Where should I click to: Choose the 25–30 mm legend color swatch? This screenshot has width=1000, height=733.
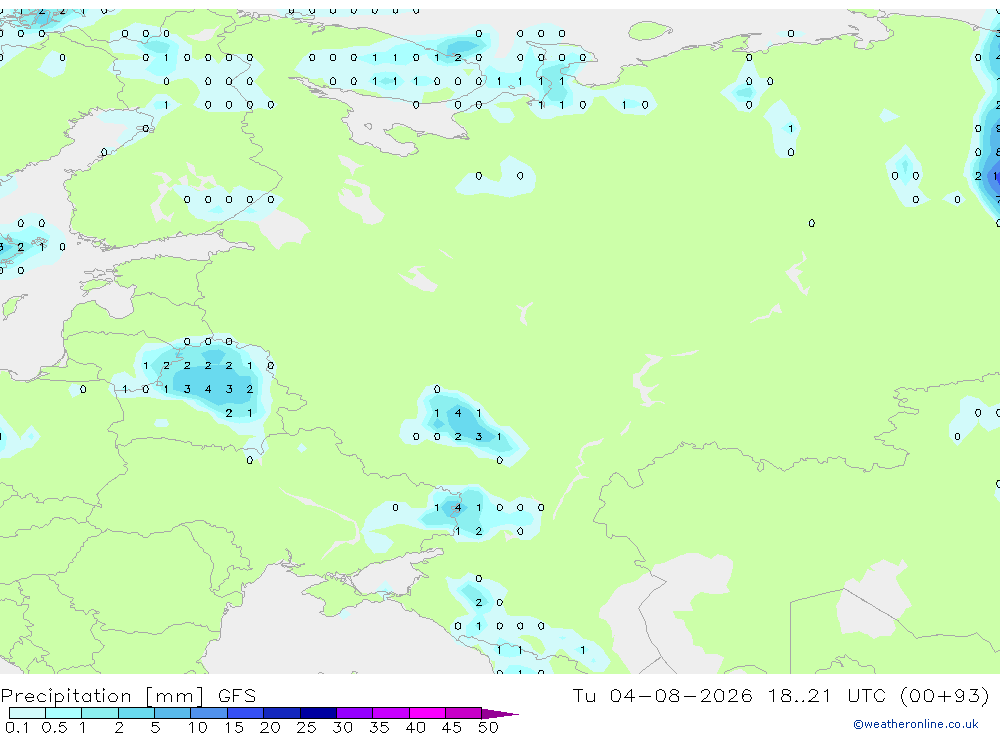coord(318,713)
